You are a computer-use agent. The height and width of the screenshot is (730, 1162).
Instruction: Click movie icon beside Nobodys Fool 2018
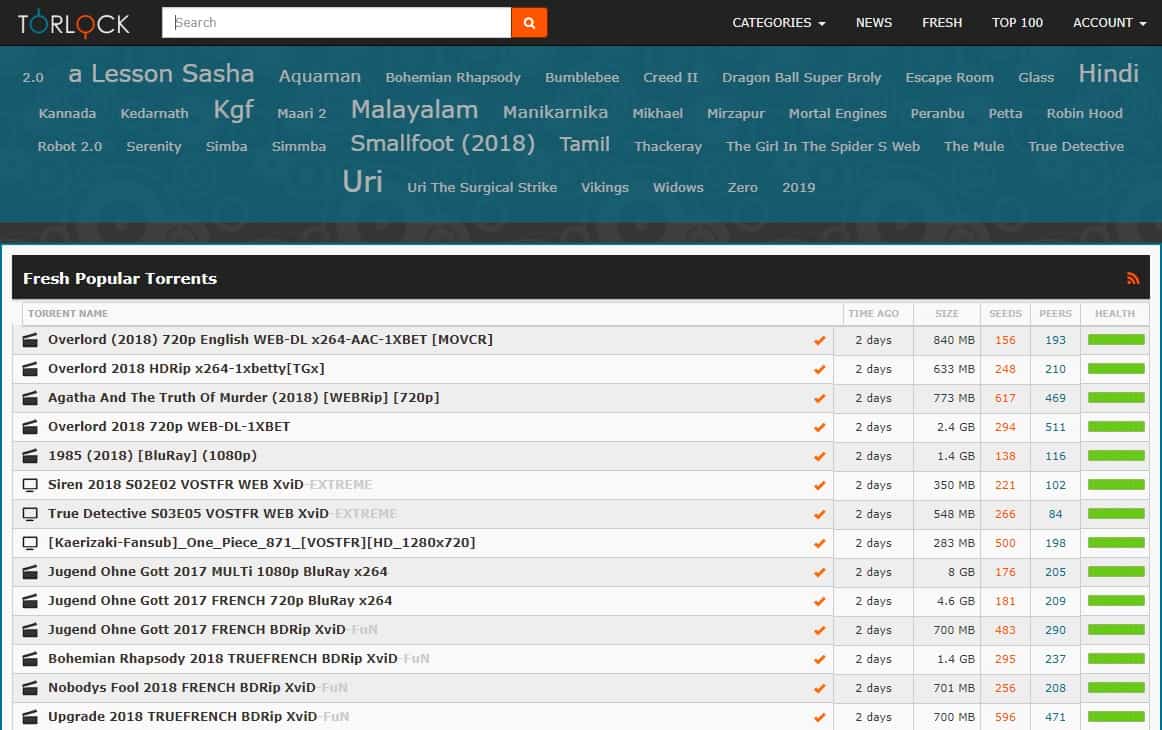tap(30, 688)
